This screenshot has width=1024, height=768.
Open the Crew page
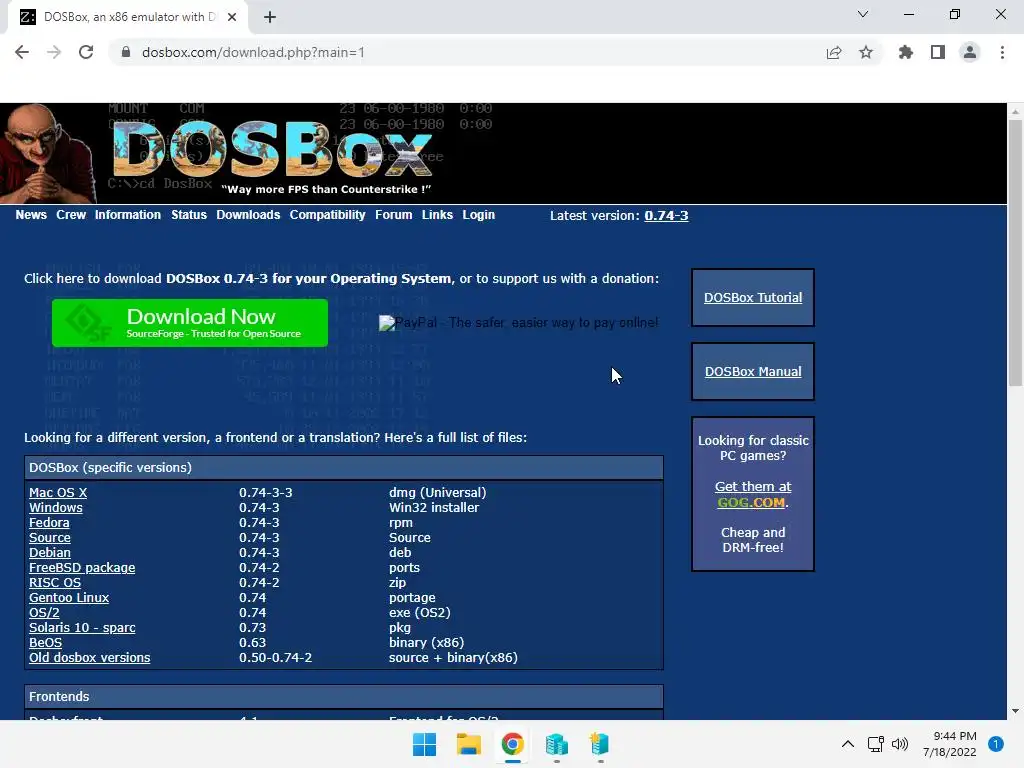pos(71,215)
